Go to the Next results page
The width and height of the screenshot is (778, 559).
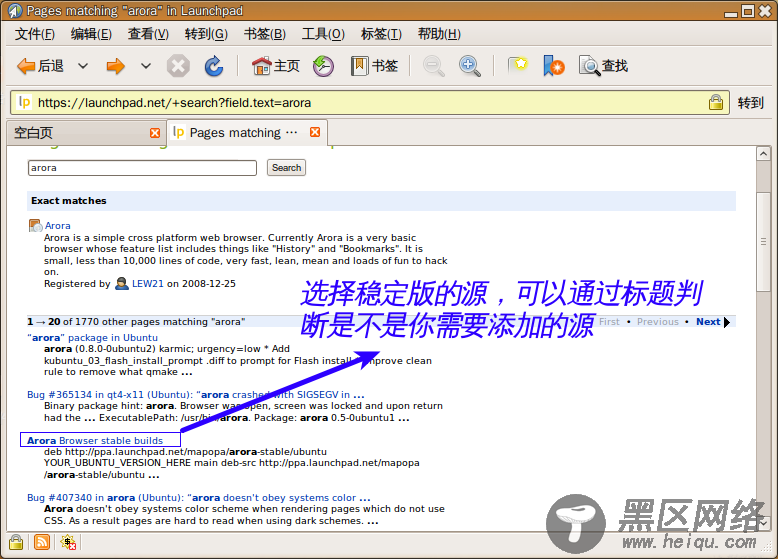(x=713, y=322)
